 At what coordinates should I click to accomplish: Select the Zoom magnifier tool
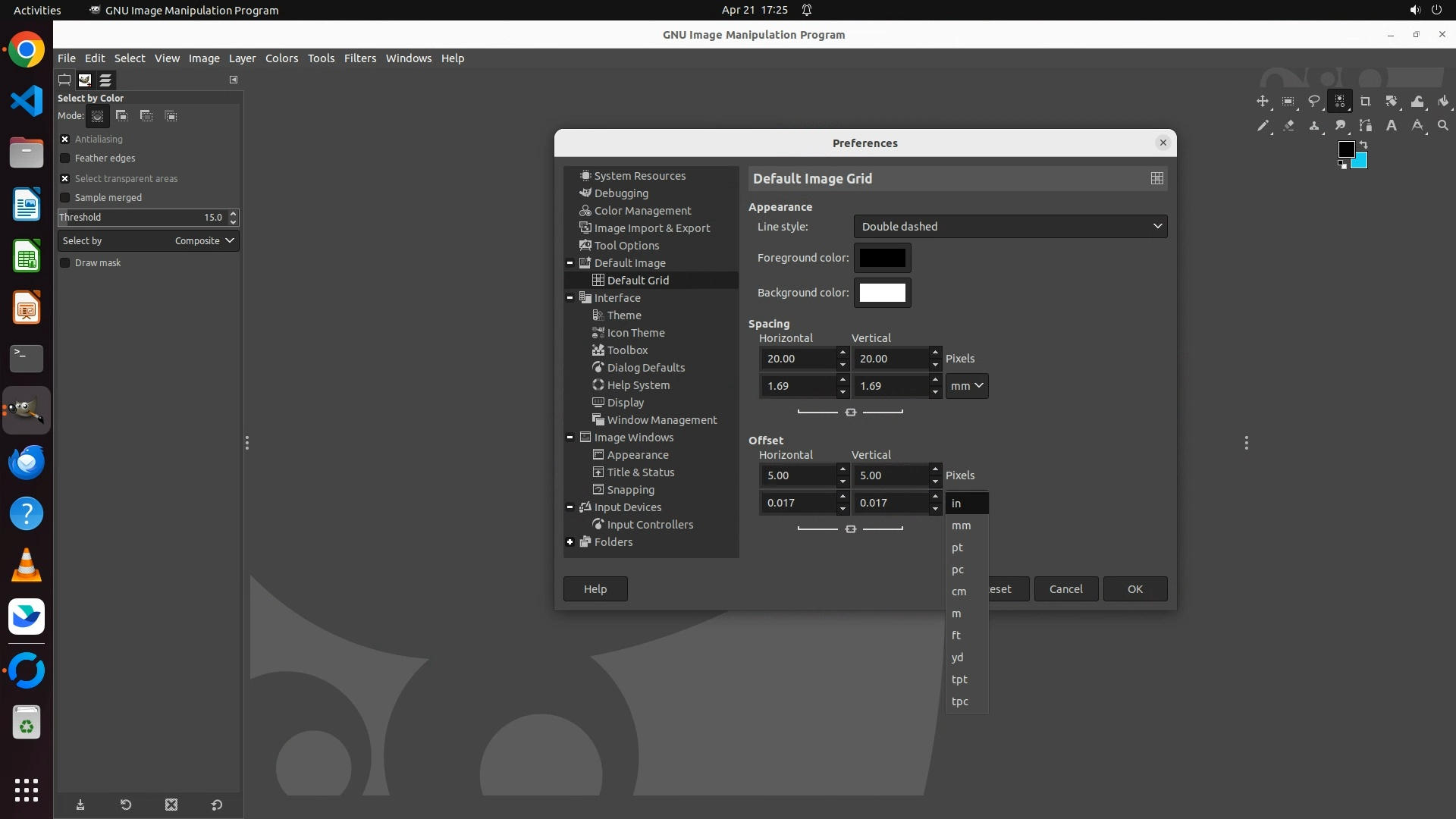click(x=1442, y=126)
